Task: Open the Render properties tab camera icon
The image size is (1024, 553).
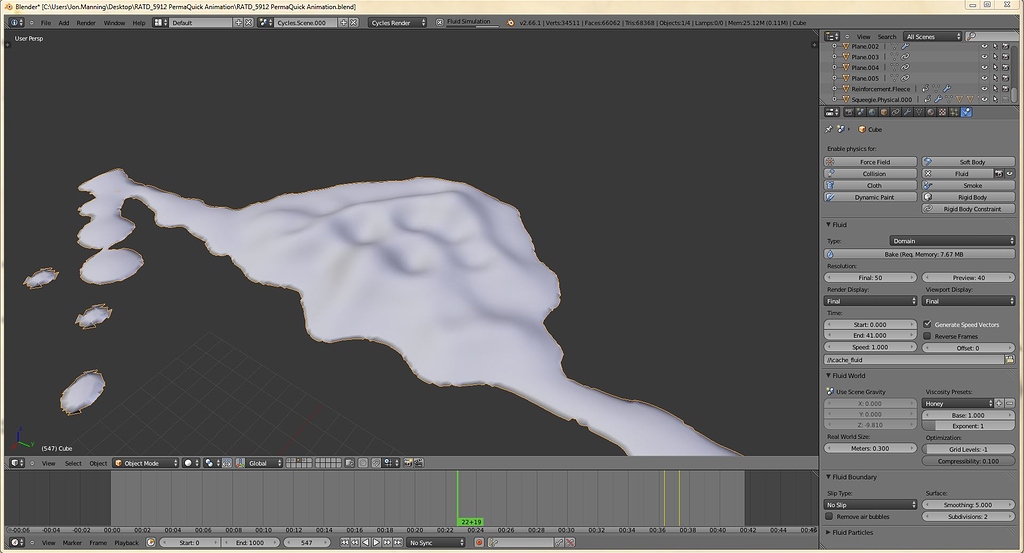Action: click(849, 112)
